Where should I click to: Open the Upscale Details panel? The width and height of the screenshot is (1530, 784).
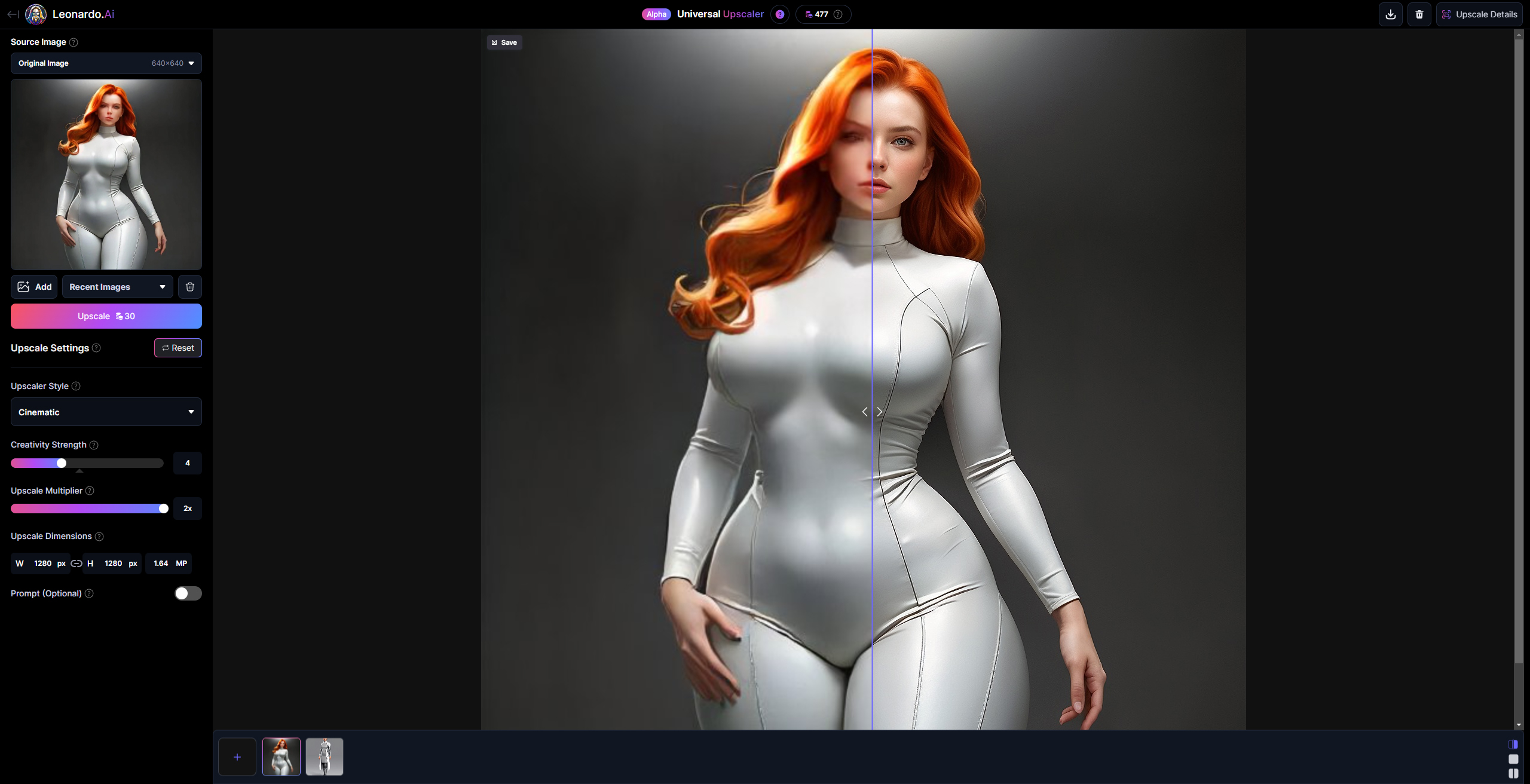click(1479, 14)
